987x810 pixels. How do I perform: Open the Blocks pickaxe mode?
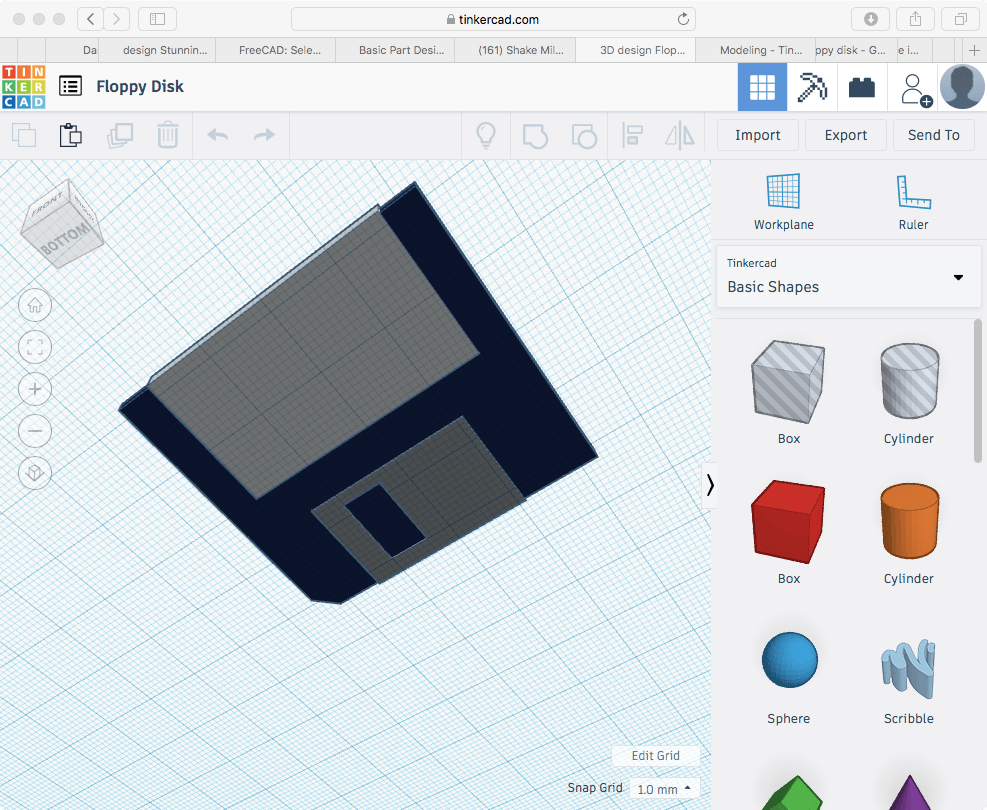(811, 88)
